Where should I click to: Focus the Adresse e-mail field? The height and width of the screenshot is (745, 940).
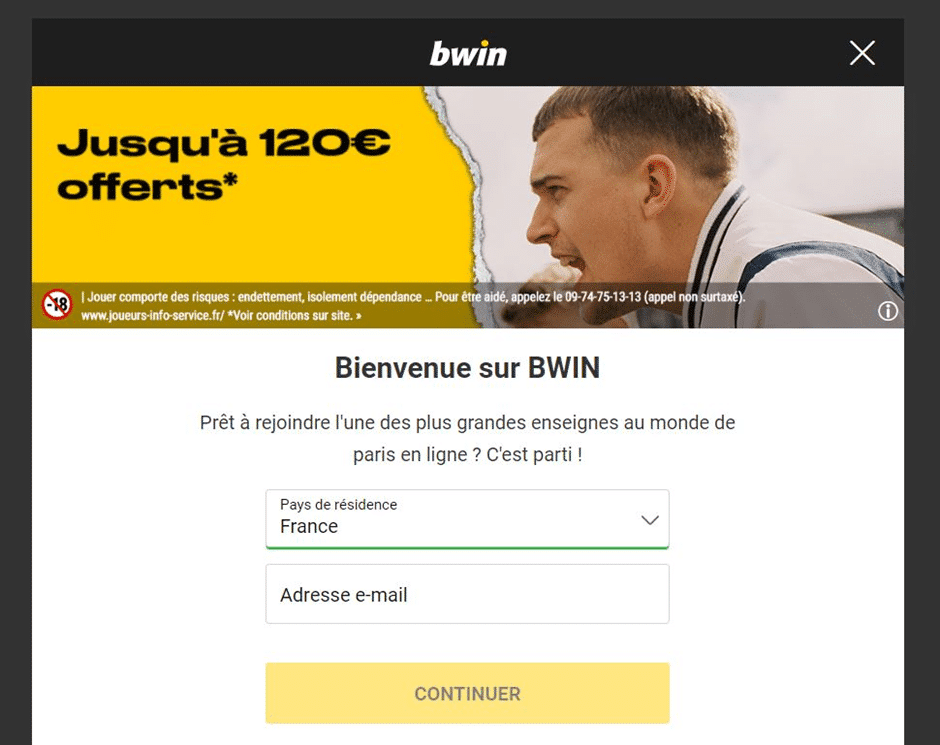click(x=467, y=594)
